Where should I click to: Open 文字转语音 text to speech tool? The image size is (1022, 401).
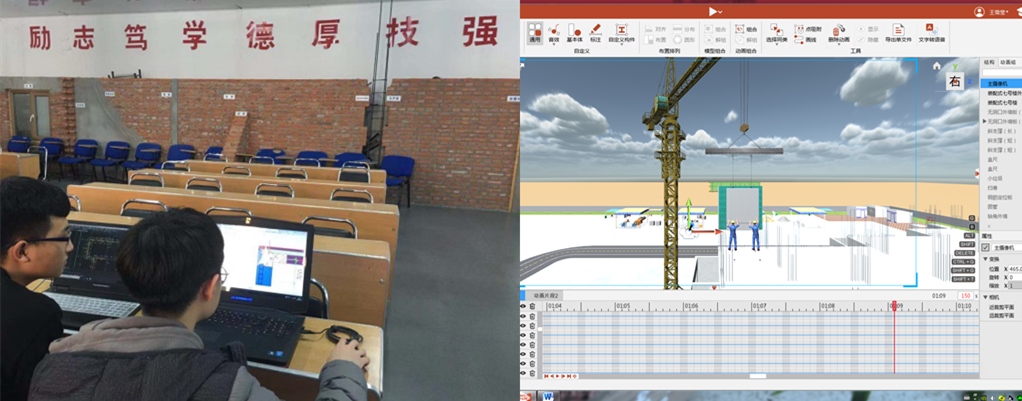pyautogui.click(x=931, y=33)
